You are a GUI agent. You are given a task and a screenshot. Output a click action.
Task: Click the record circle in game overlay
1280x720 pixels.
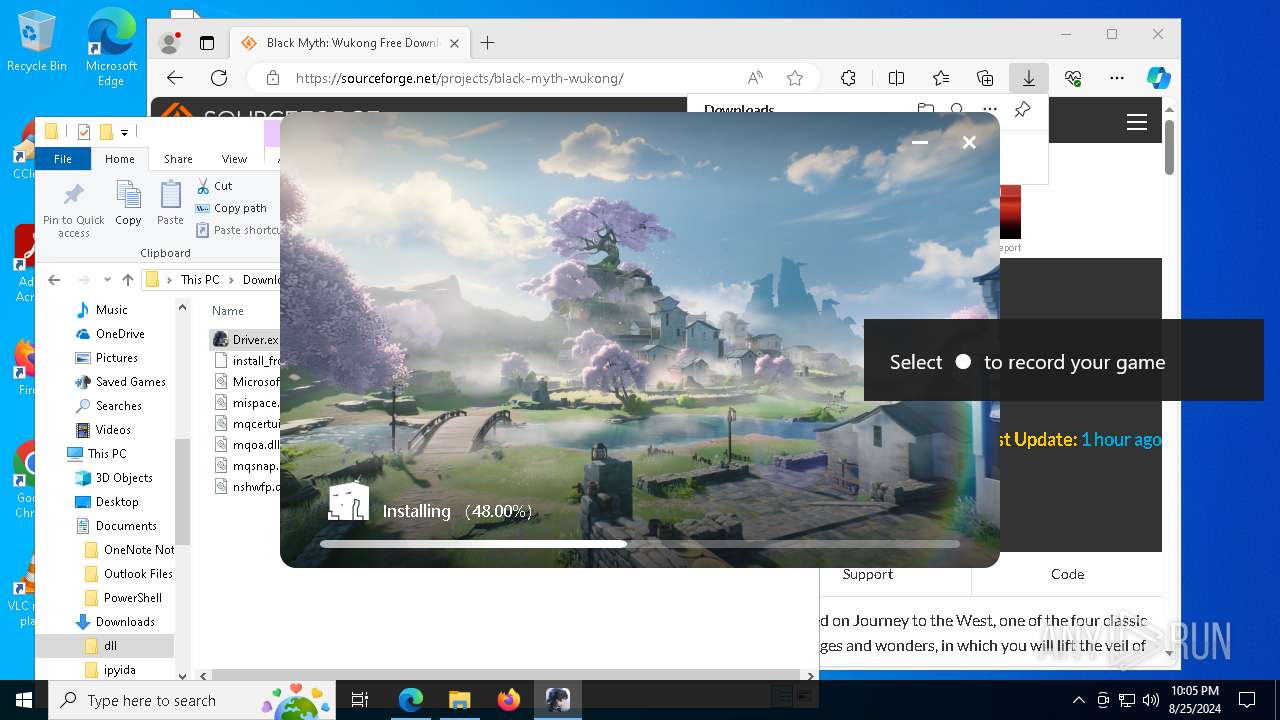coord(963,362)
